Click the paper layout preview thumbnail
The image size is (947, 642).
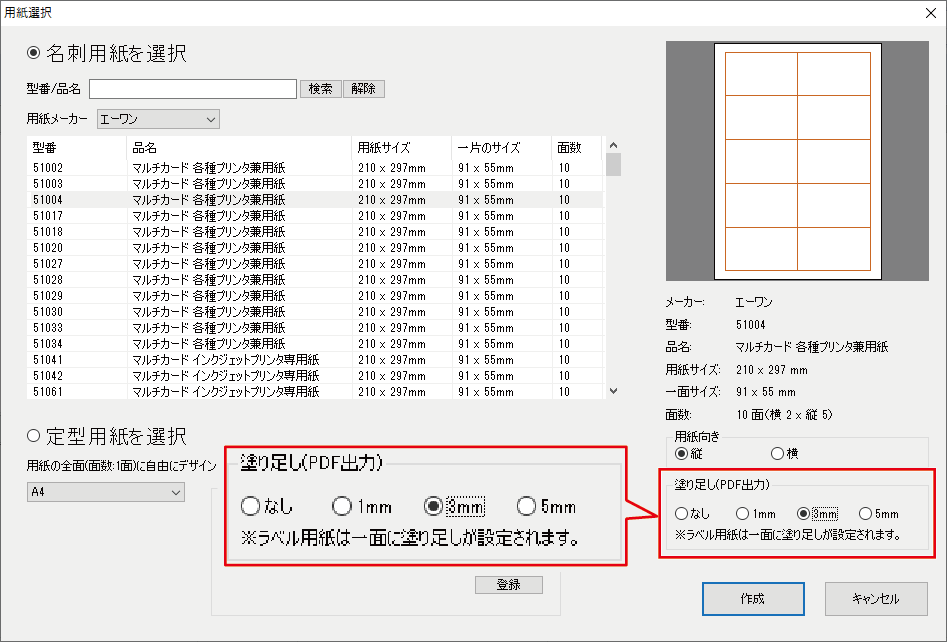tap(797, 161)
